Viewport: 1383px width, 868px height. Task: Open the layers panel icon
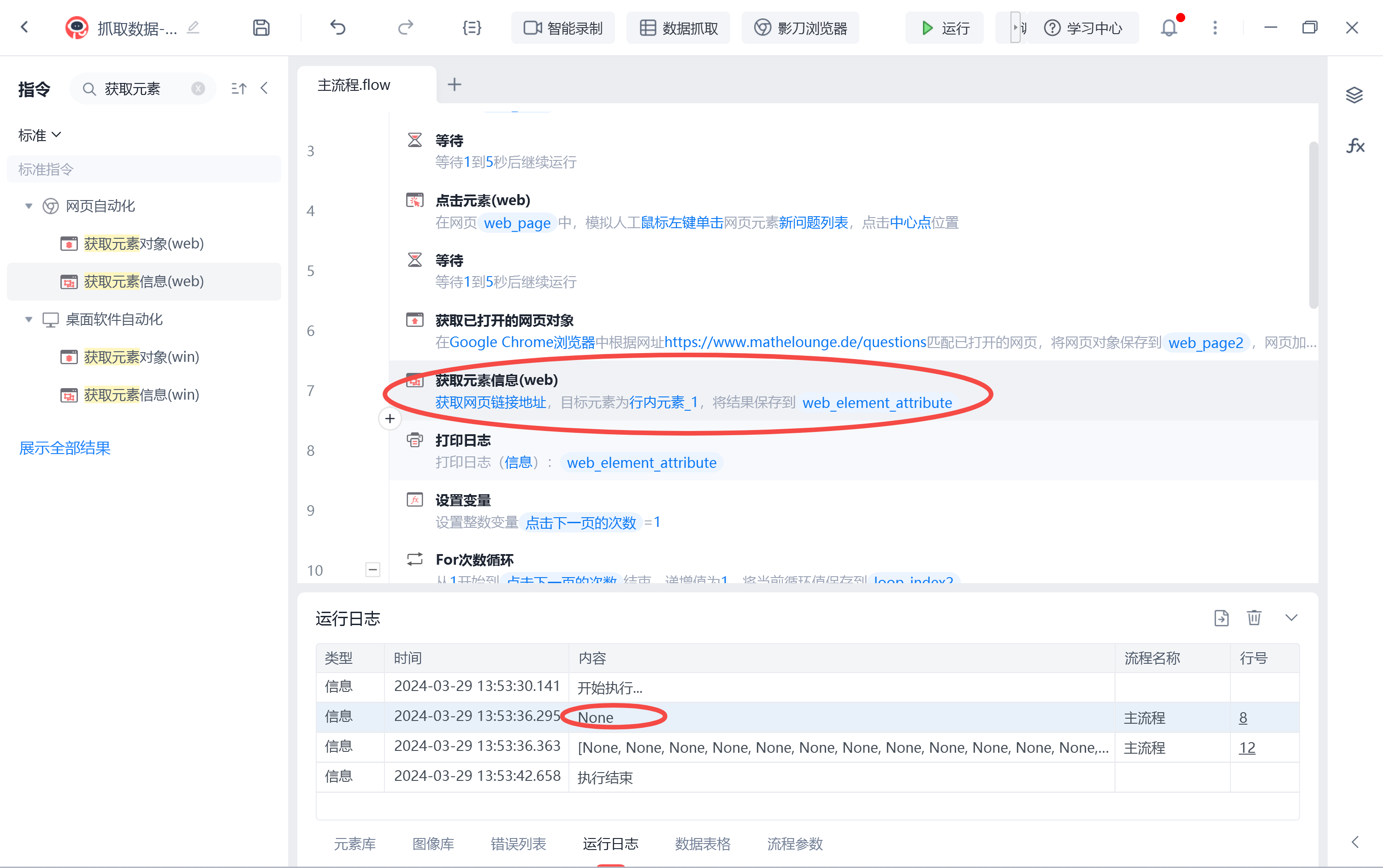click(1354, 94)
